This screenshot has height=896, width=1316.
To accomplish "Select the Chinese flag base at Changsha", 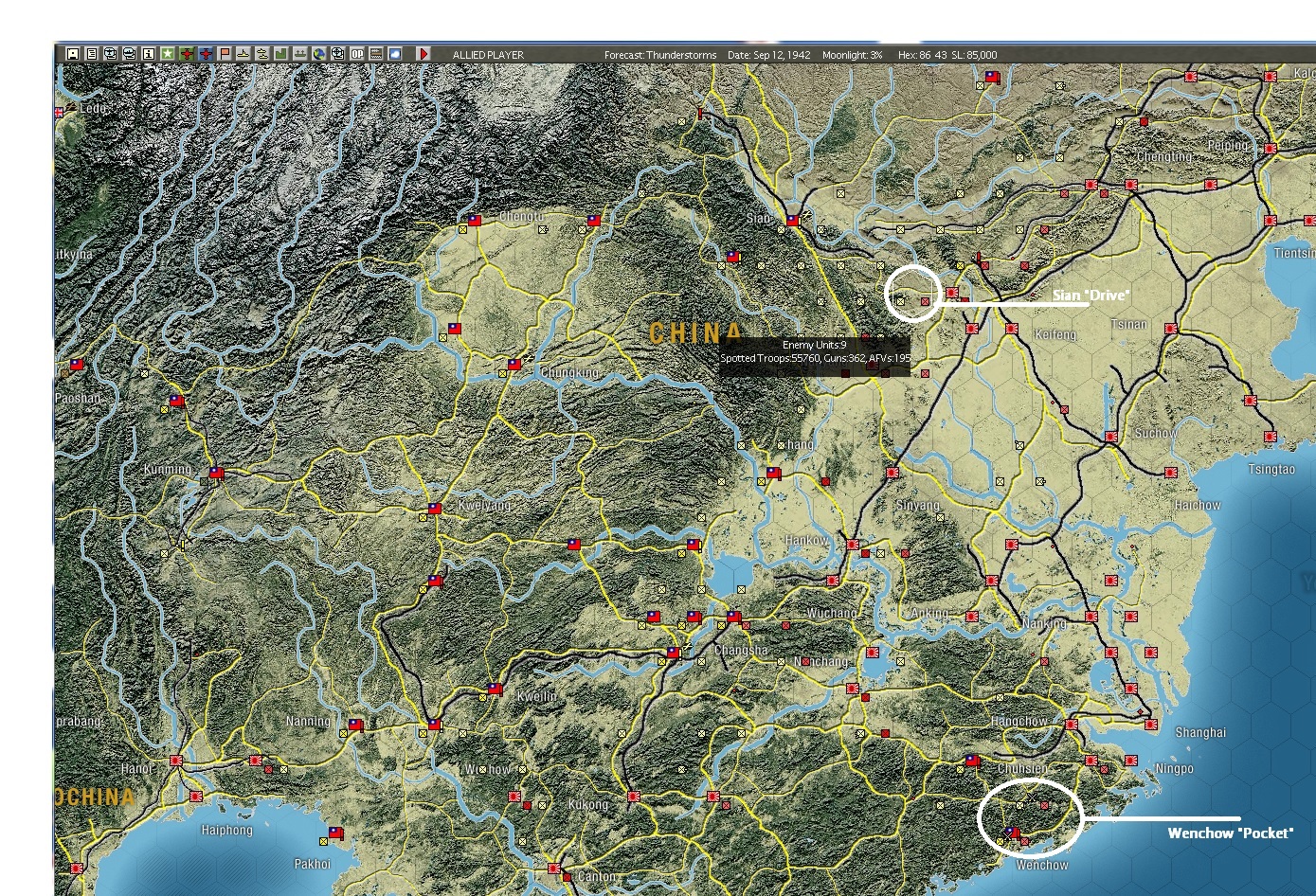I will (733, 618).
